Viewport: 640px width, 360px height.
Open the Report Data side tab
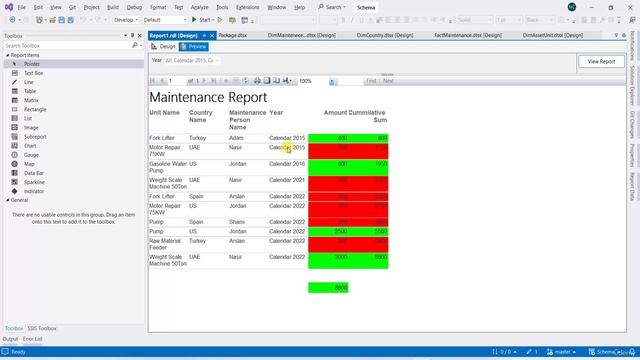(x=632, y=187)
